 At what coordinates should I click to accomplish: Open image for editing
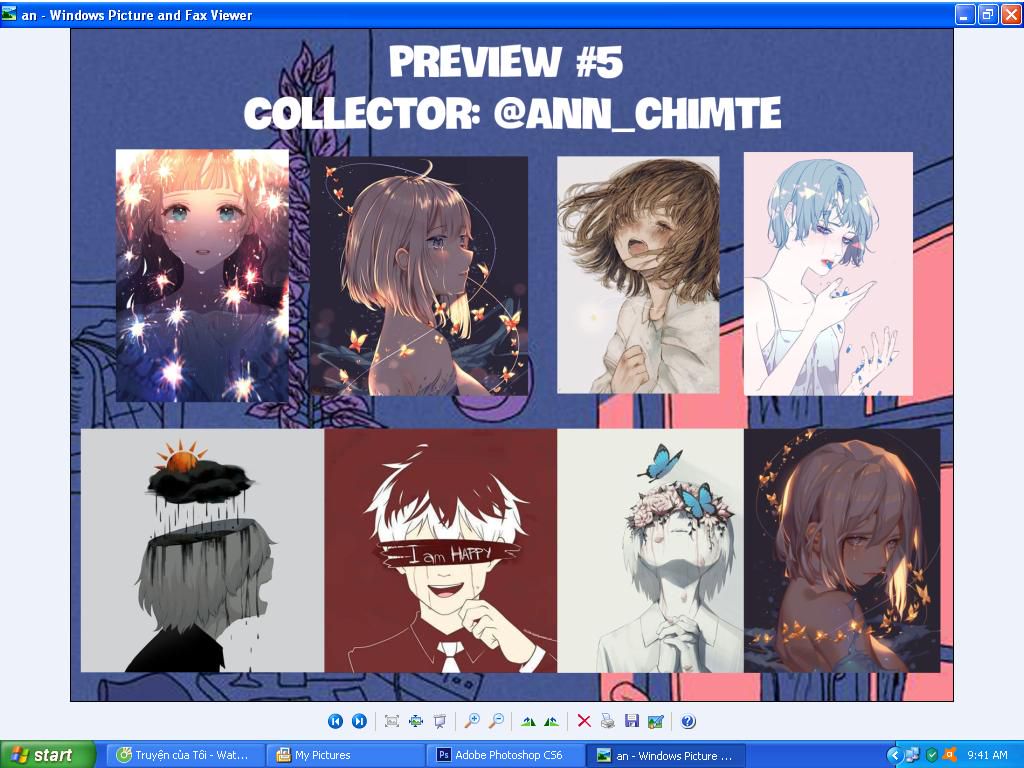tap(655, 721)
